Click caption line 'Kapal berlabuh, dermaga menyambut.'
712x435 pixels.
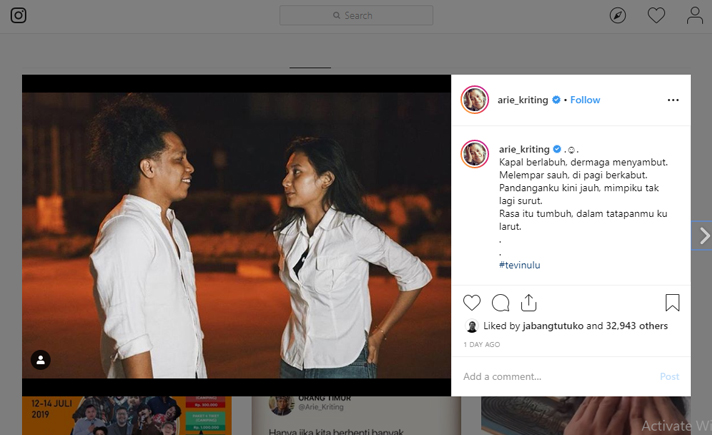[583, 162]
